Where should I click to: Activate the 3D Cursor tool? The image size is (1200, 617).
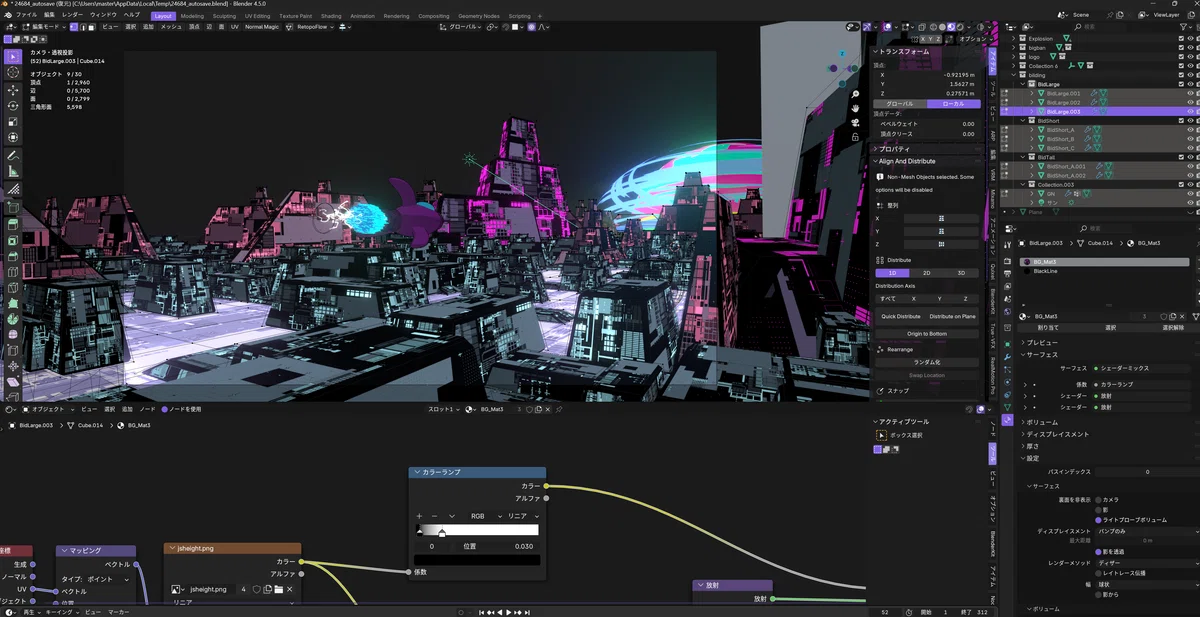tap(13, 73)
